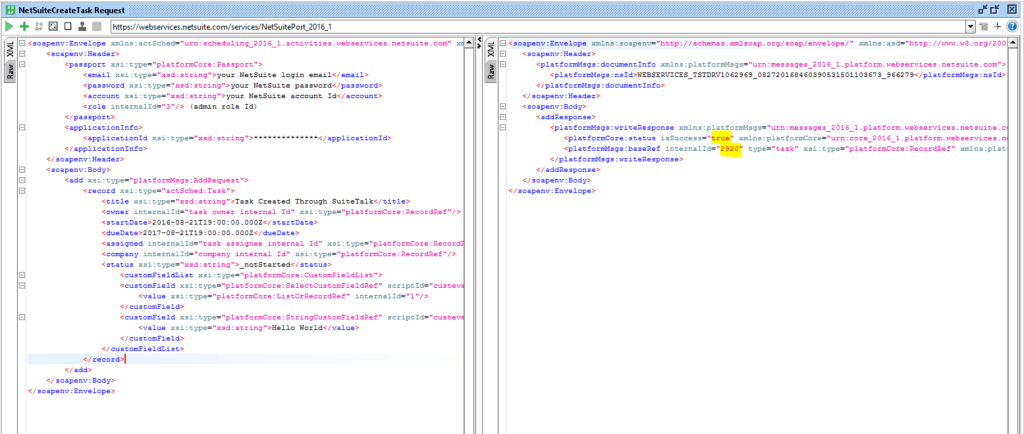The height and width of the screenshot is (434, 1024).
Task: Click the gray dotted toolbar icon after plus
Action: pyautogui.click(x=39, y=26)
